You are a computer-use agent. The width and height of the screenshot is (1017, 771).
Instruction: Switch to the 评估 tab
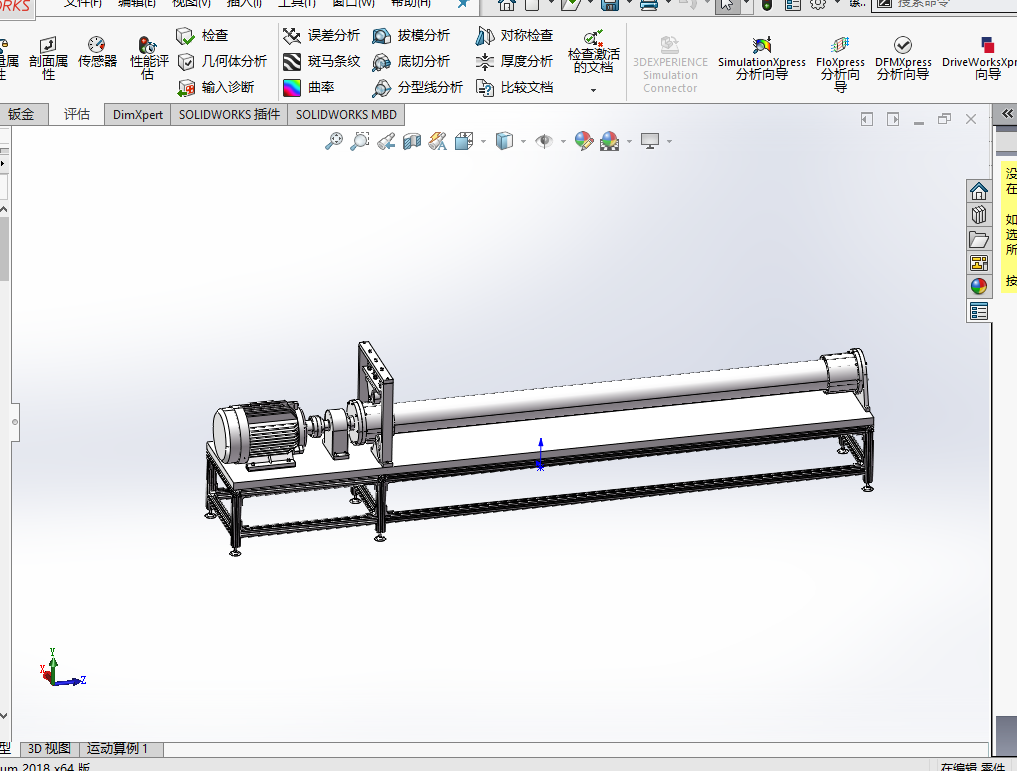tap(77, 115)
